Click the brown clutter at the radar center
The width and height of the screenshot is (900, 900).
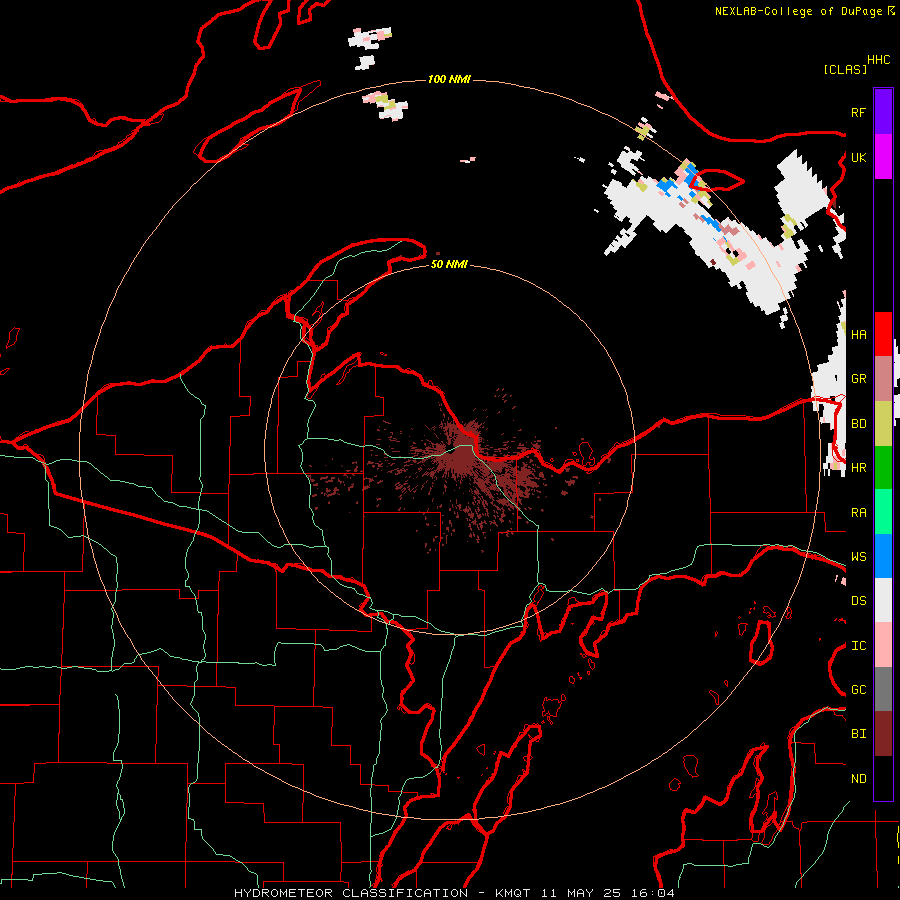(x=462, y=456)
